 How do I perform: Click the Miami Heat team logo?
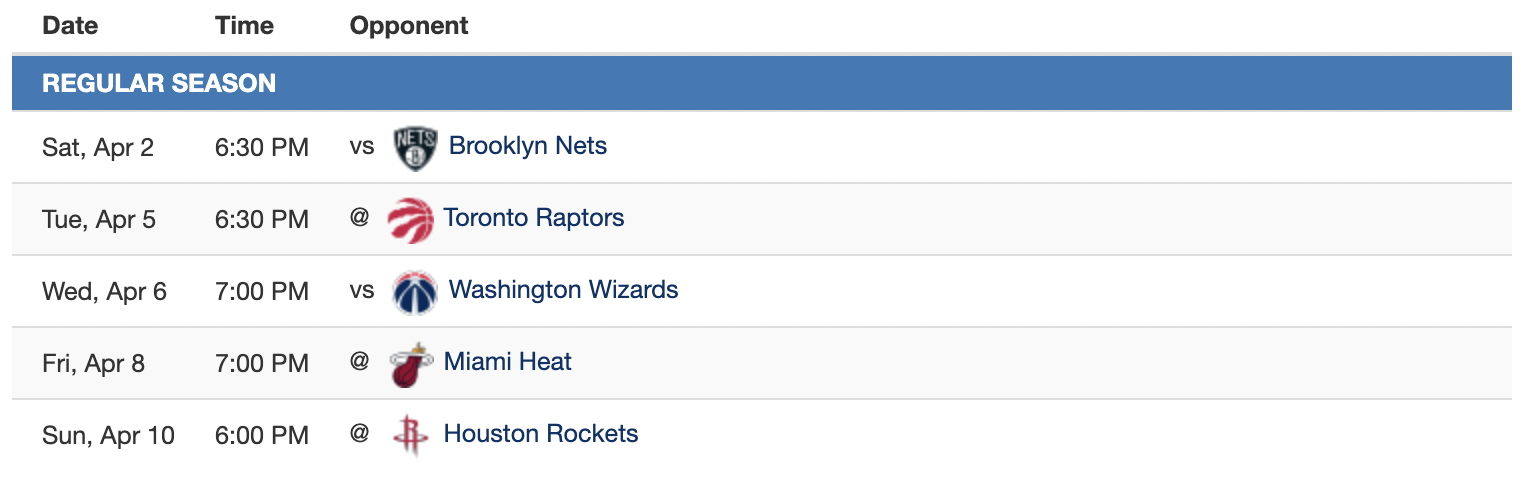click(411, 364)
